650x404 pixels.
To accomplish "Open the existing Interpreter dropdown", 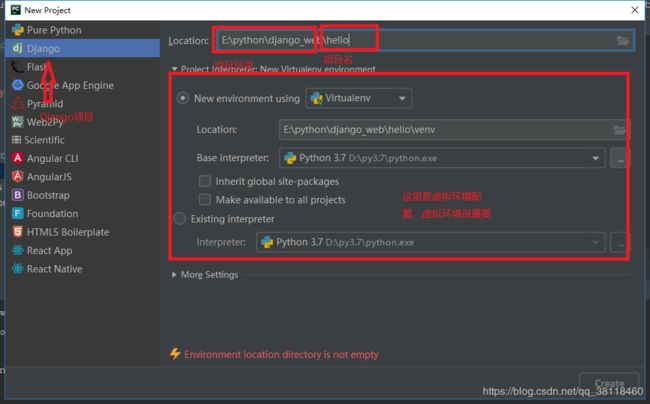I will click(x=431, y=242).
